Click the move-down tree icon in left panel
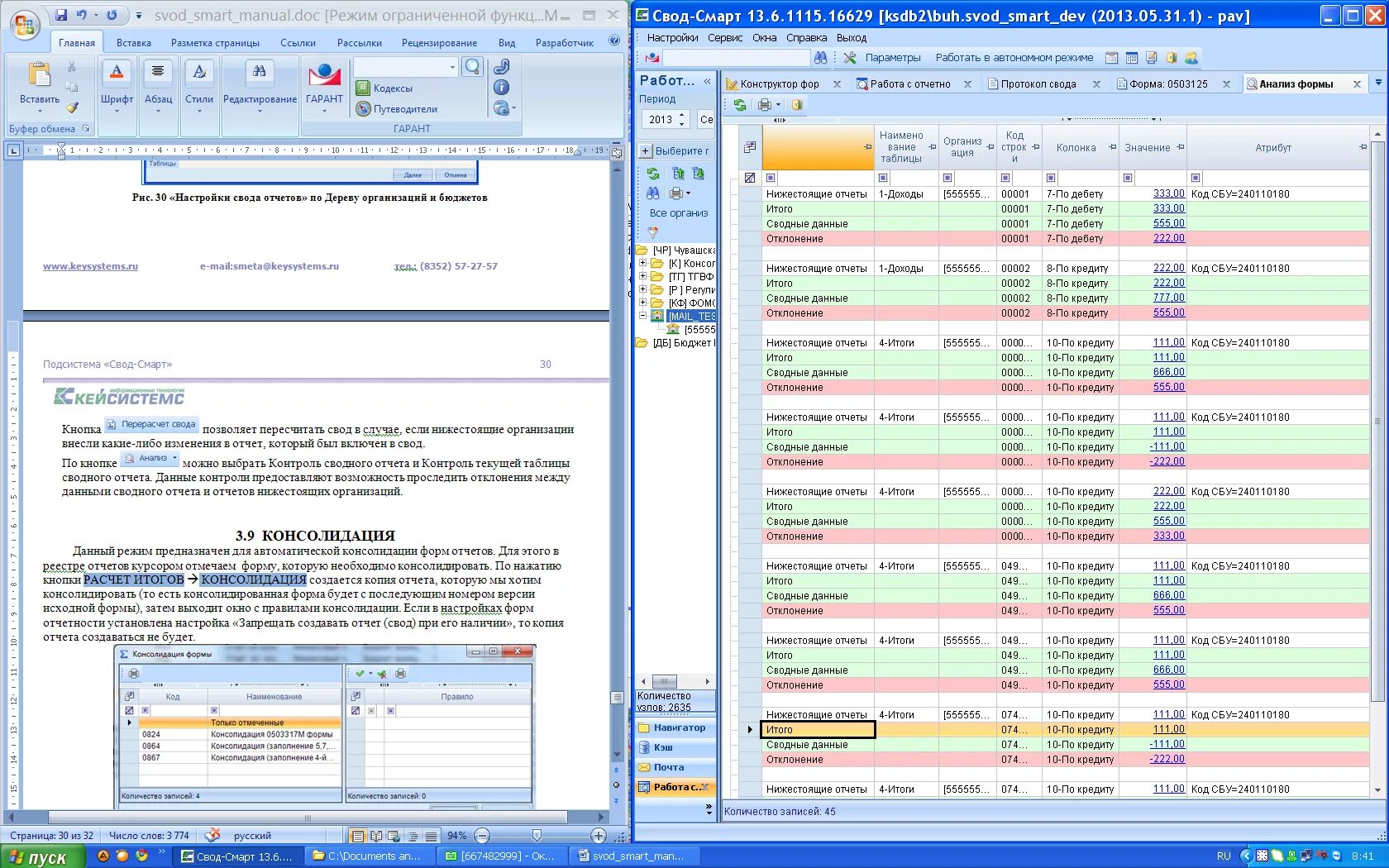Image resolution: width=1389 pixels, height=868 pixels. pyautogui.click(x=698, y=174)
